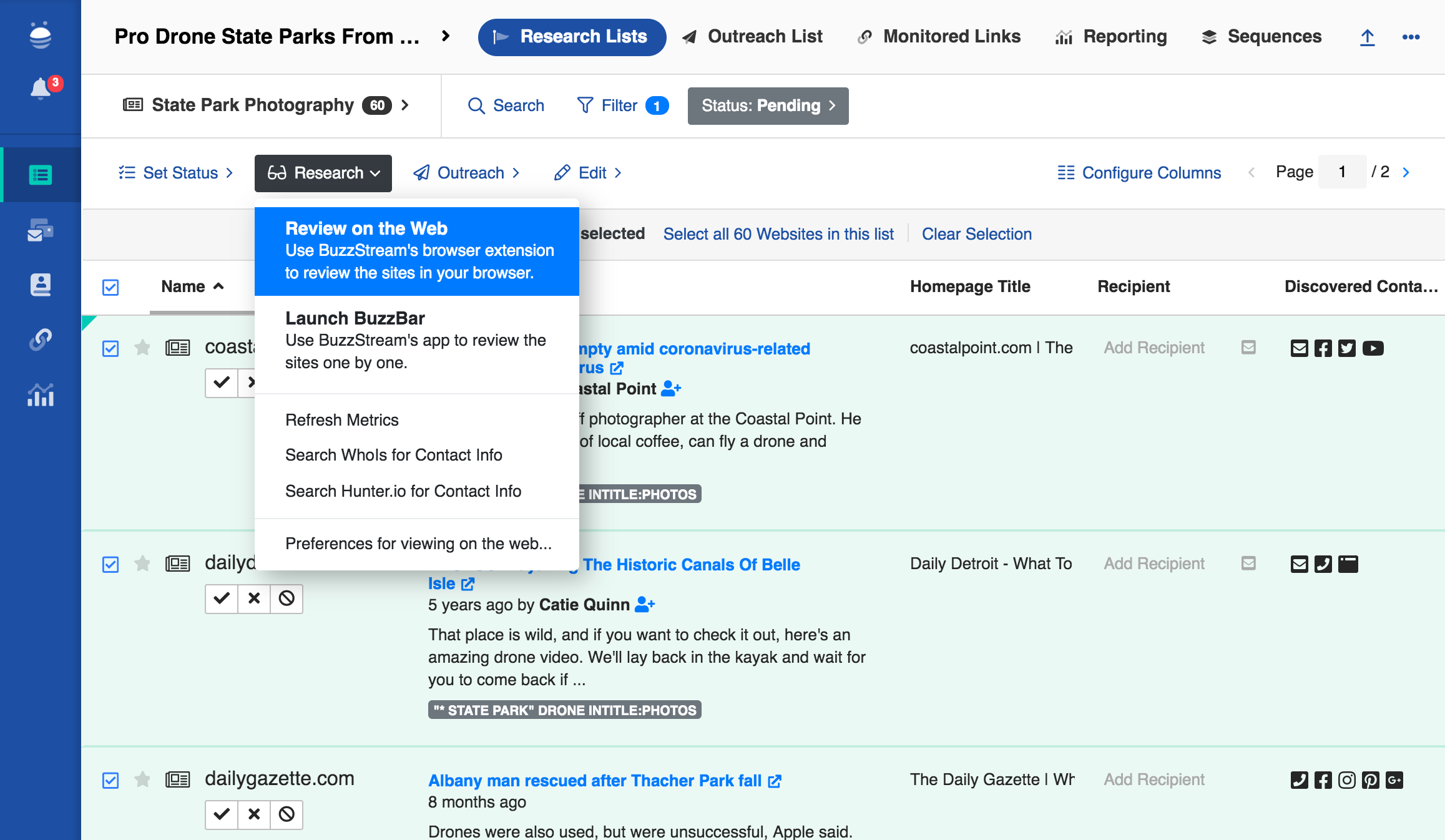Select Search WhoIs for Contact Info
The width and height of the screenshot is (1445, 840).
coord(394,455)
